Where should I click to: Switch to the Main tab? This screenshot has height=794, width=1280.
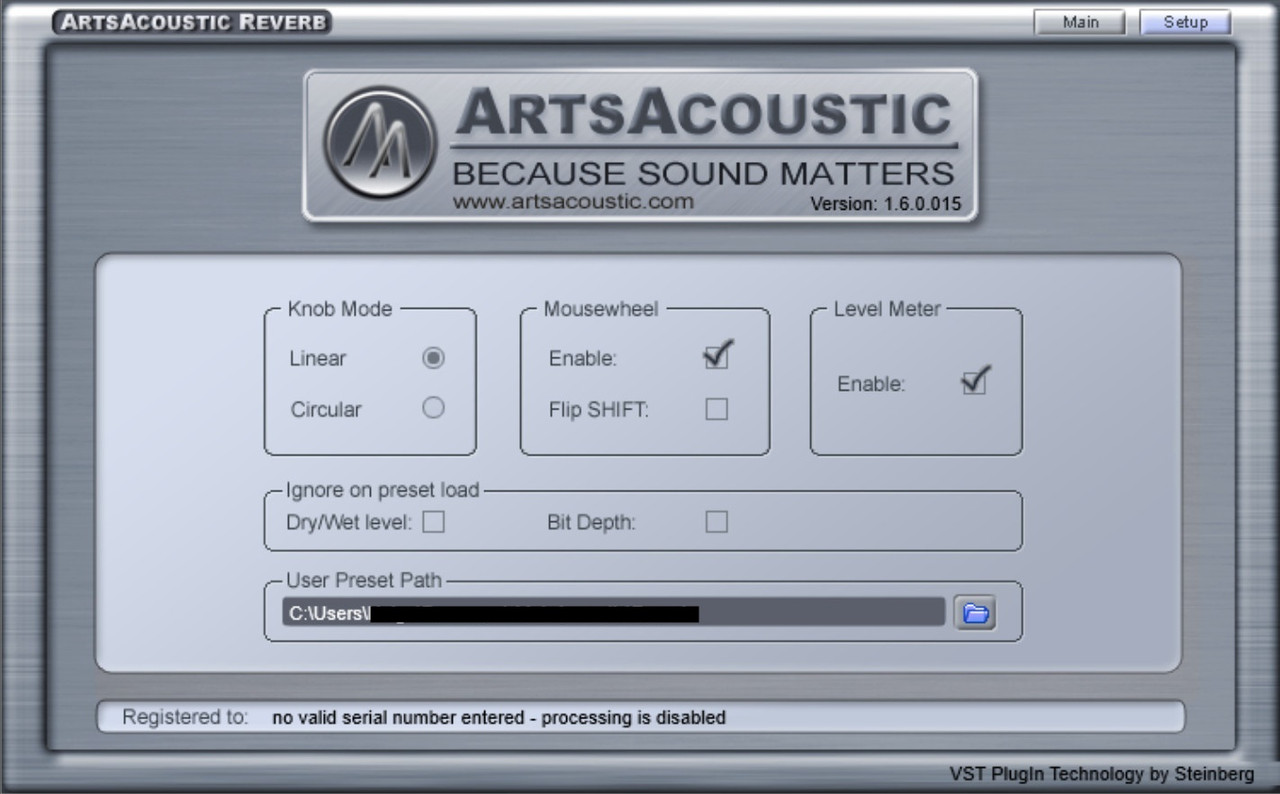point(1080,22)
